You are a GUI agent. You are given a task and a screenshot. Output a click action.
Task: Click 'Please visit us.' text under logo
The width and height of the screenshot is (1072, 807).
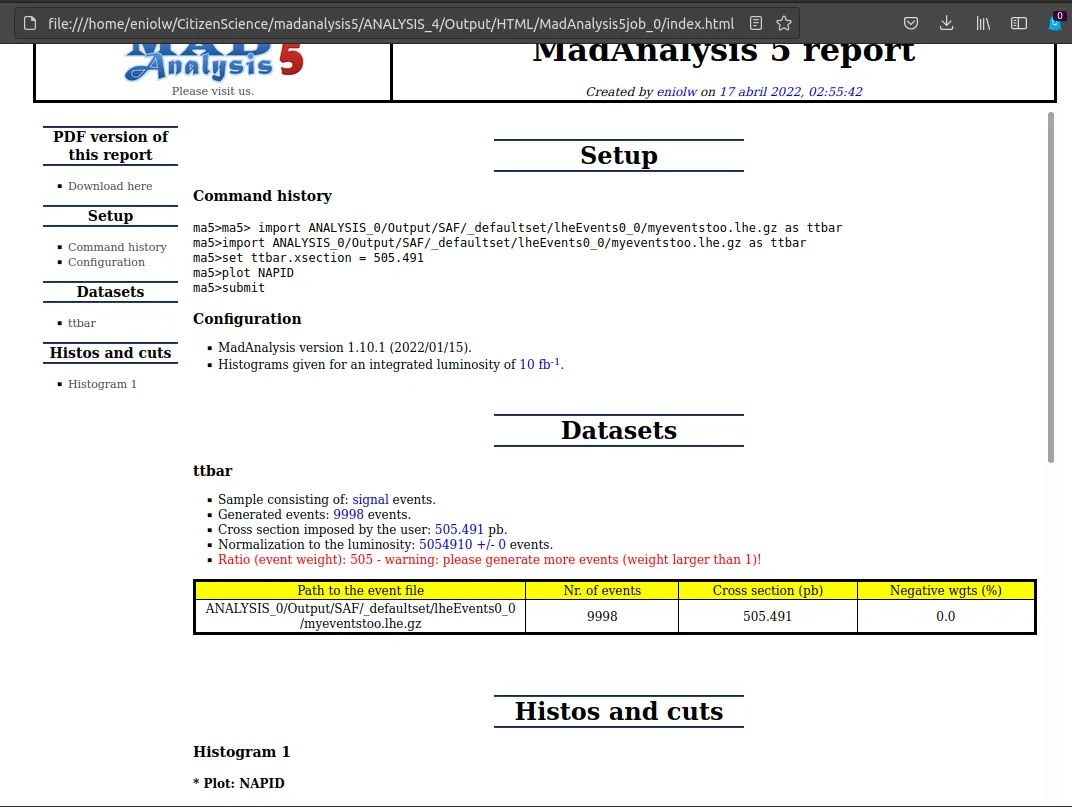click(213, 91)
